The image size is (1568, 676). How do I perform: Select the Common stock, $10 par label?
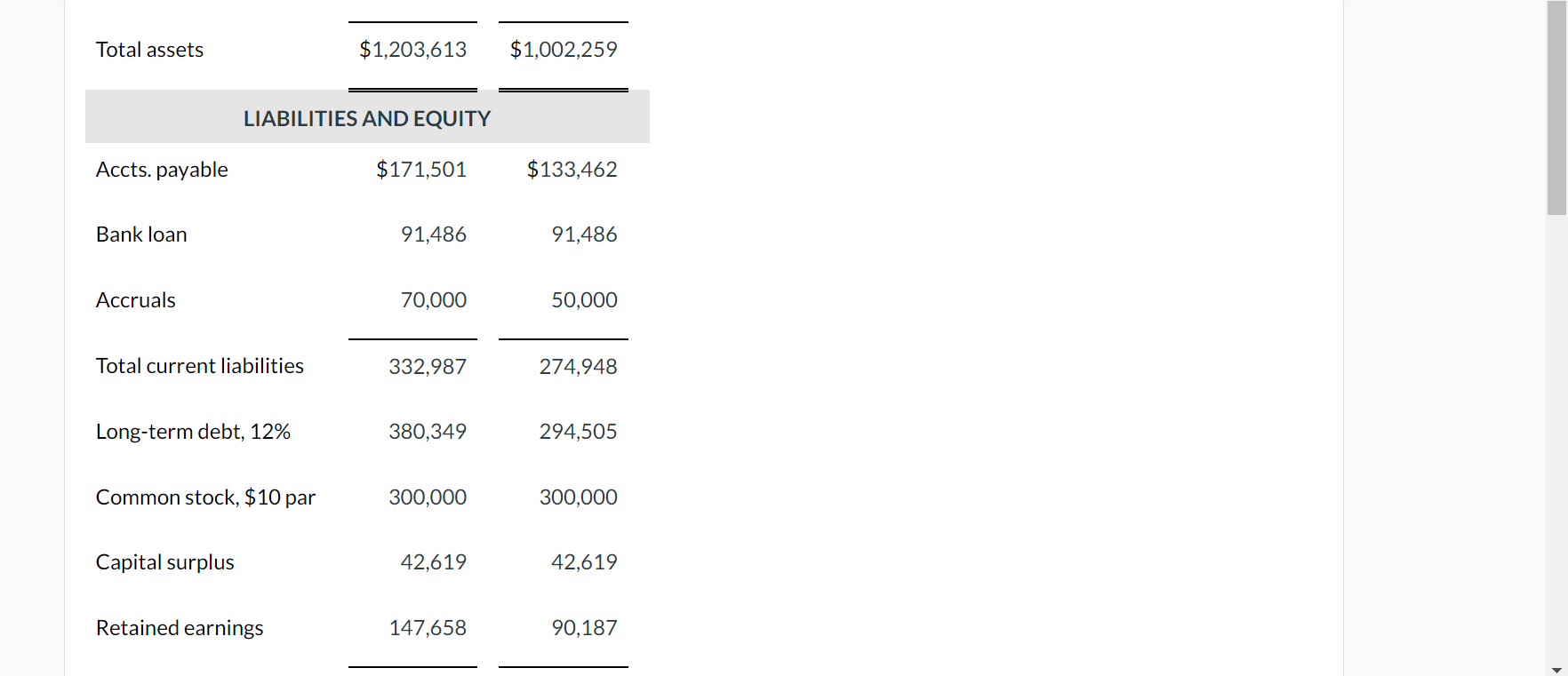(x=205, y=497)
